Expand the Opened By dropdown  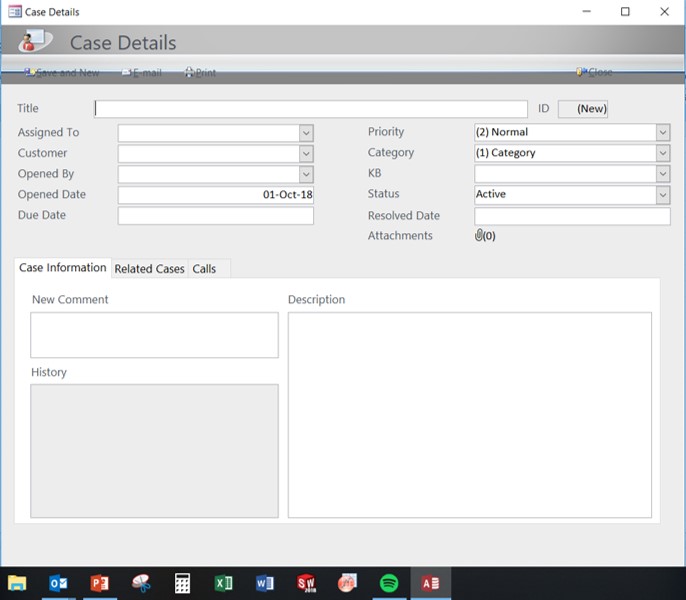click(x=306, y=174)
